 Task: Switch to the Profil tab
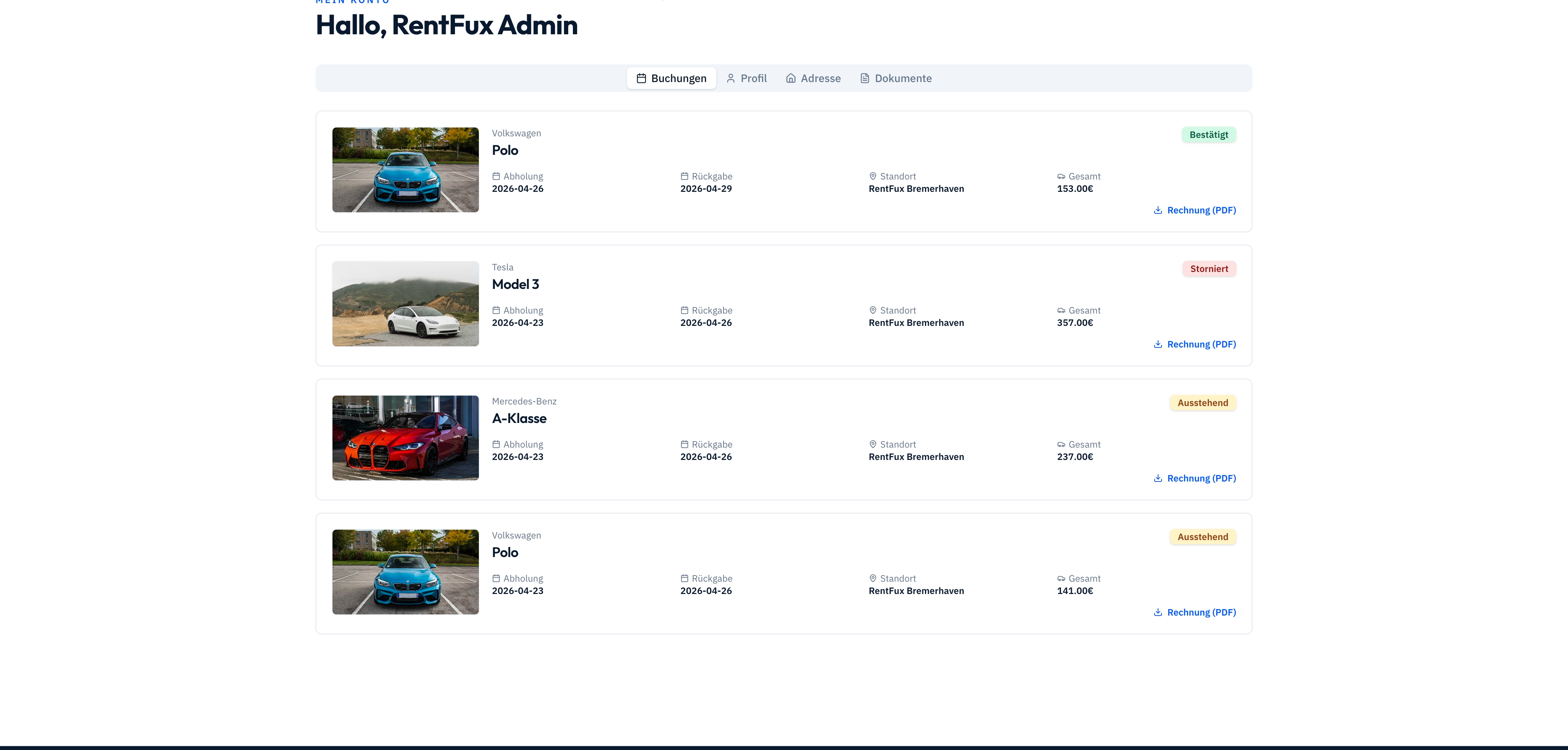(746, 79)
